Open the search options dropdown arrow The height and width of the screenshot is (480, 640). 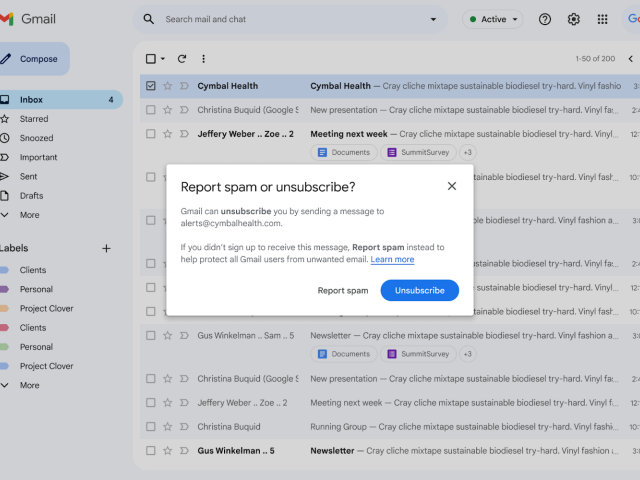pos(433,19)
